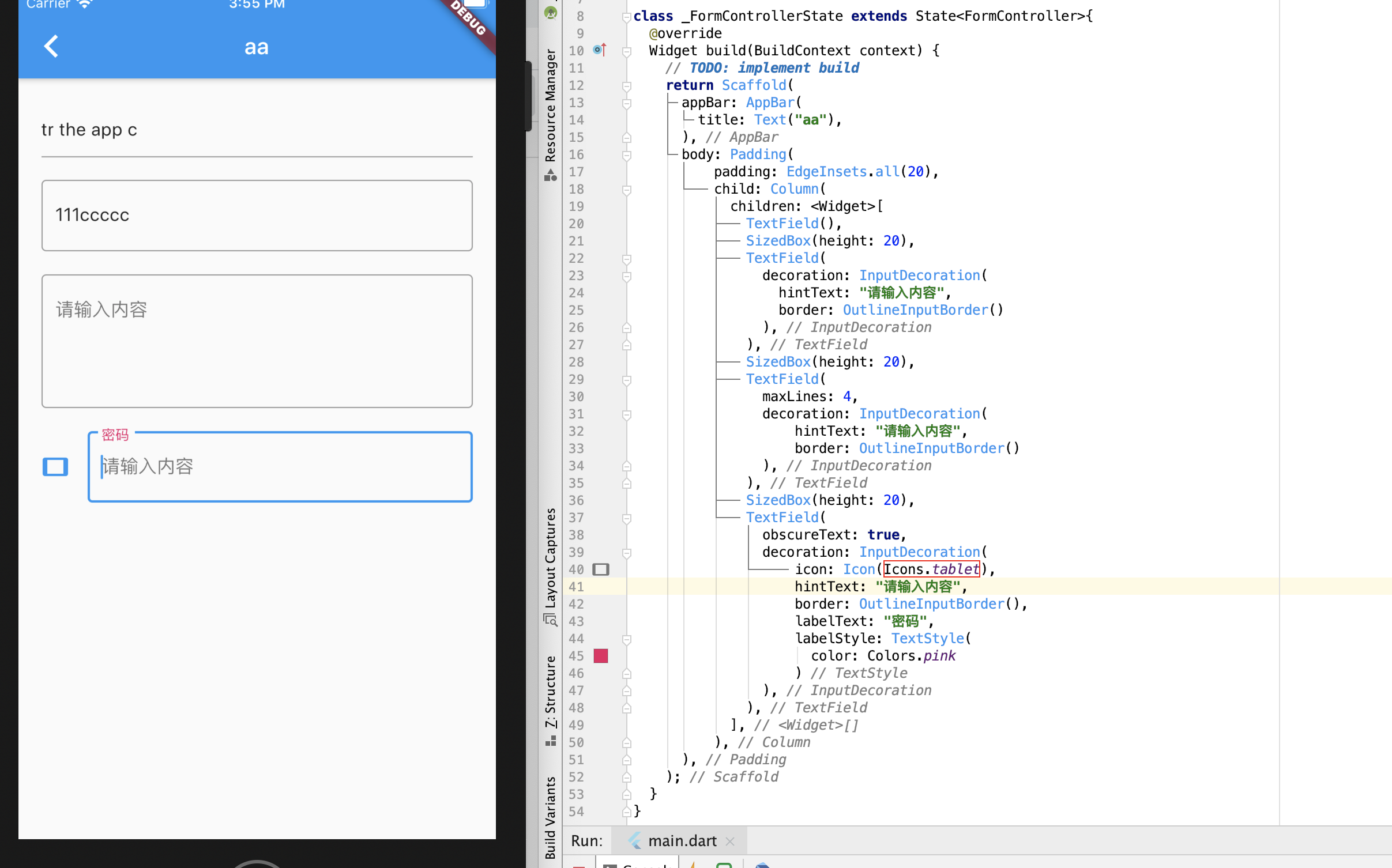The image size is (1392, 868).
Task: Click Icons.tablet in the code editor
Action: coord(931,569)
